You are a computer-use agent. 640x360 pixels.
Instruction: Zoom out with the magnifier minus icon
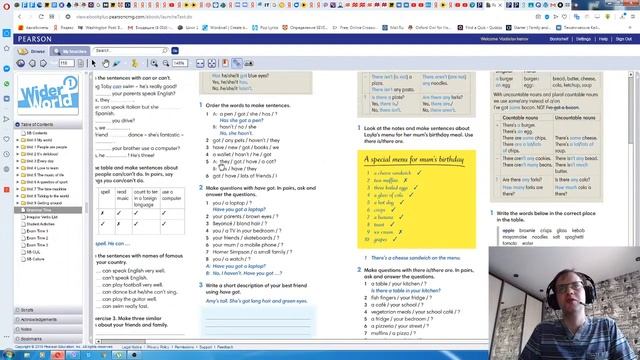166,63
